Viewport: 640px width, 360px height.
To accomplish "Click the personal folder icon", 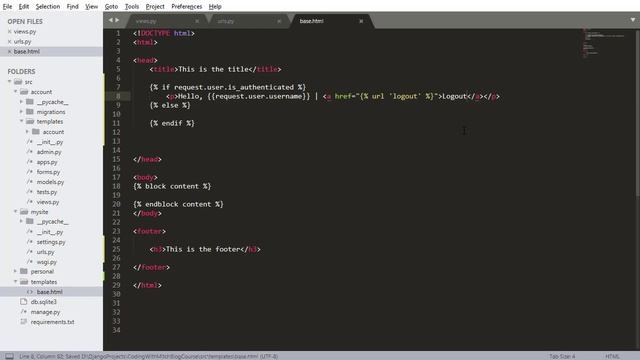I will pyautogui.click(x=24, y=271).
